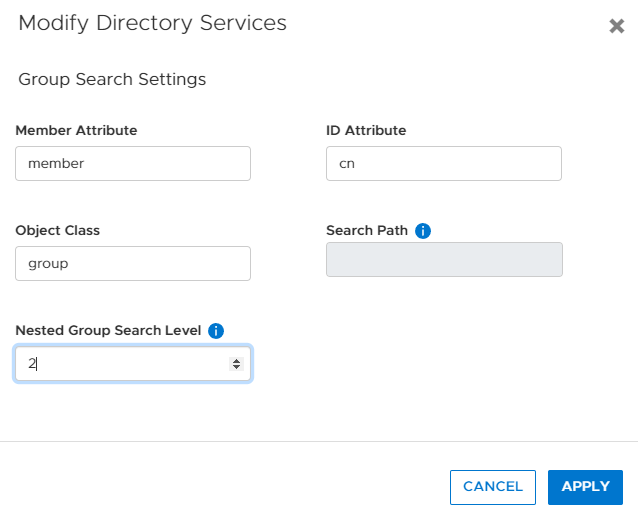This screenshot has height=514, width=638.
Task: Click the divider line above the footer buttons
Action: [x=319, y=441]
